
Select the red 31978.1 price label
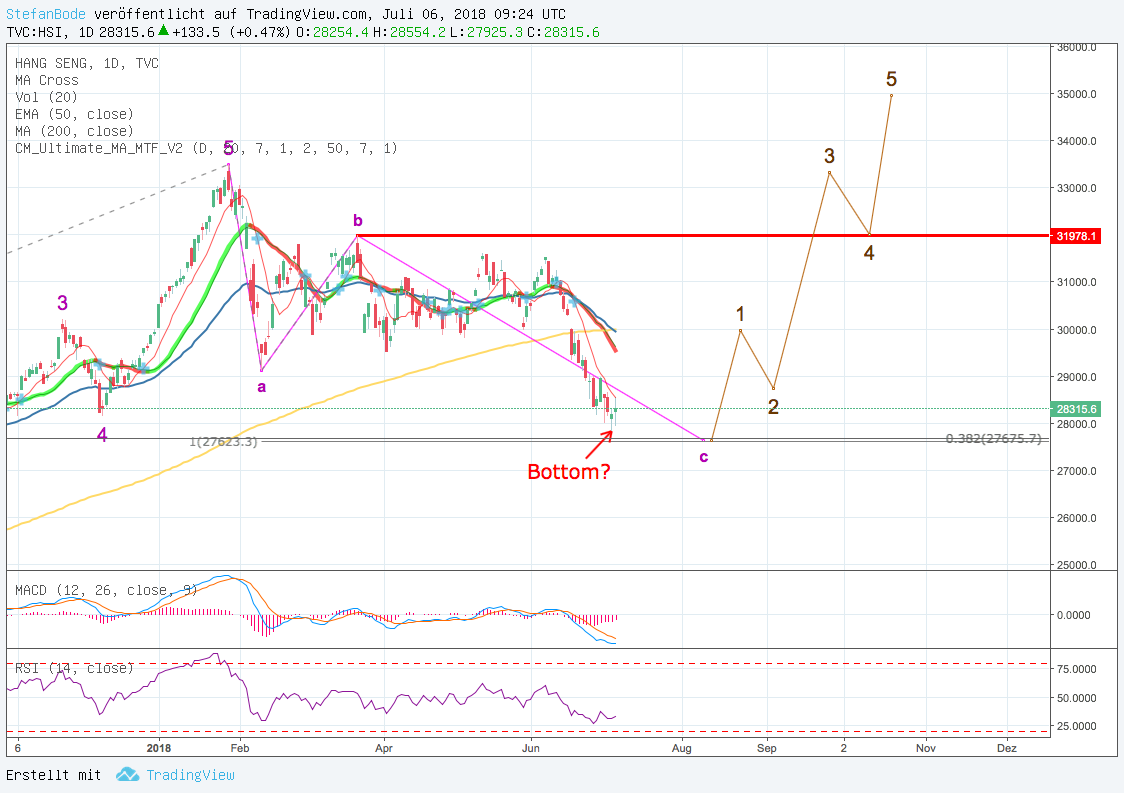pyautogui.click(x=1076, y=236)
